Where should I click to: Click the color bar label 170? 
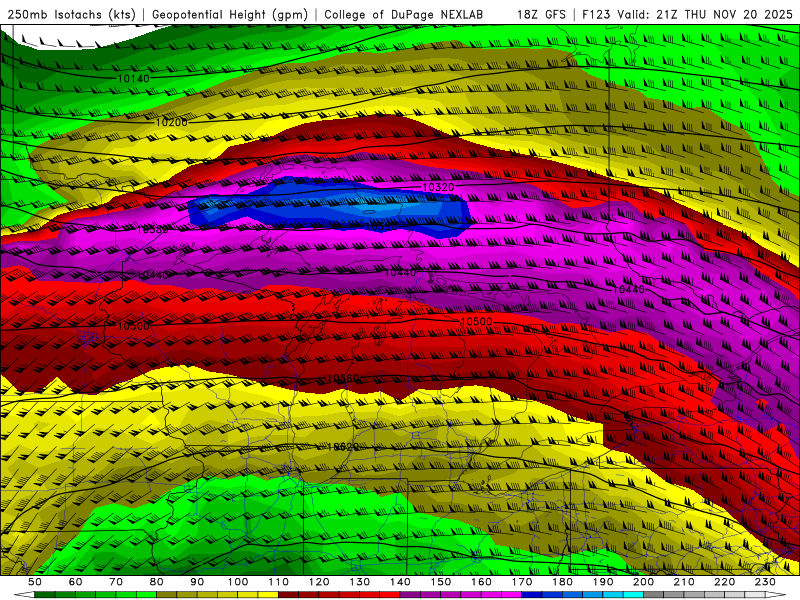tap(522, 582)
